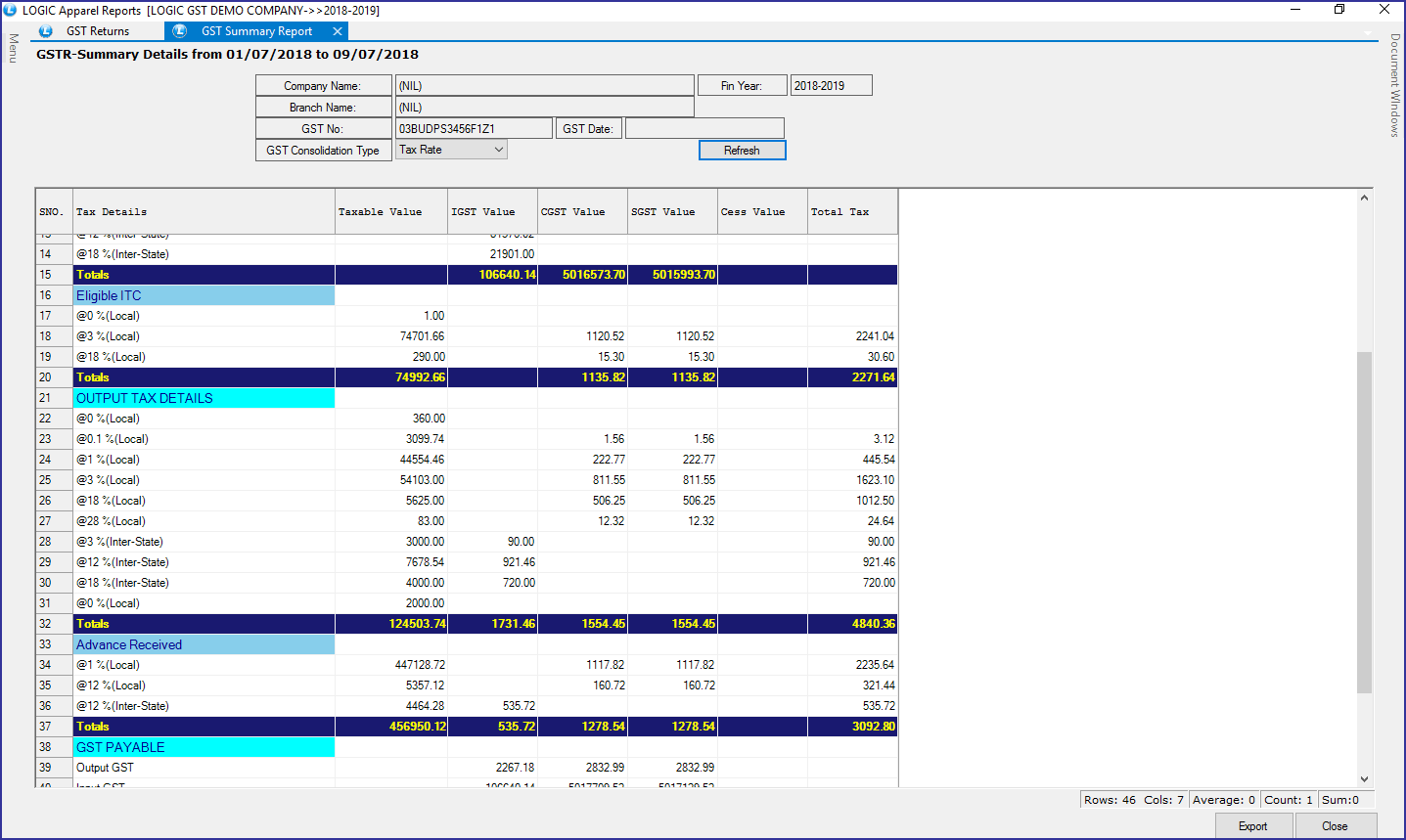1406x840 pixels.
Task: Open the GST Consolidation Type dropdown
Action: (x=498, y=150)
